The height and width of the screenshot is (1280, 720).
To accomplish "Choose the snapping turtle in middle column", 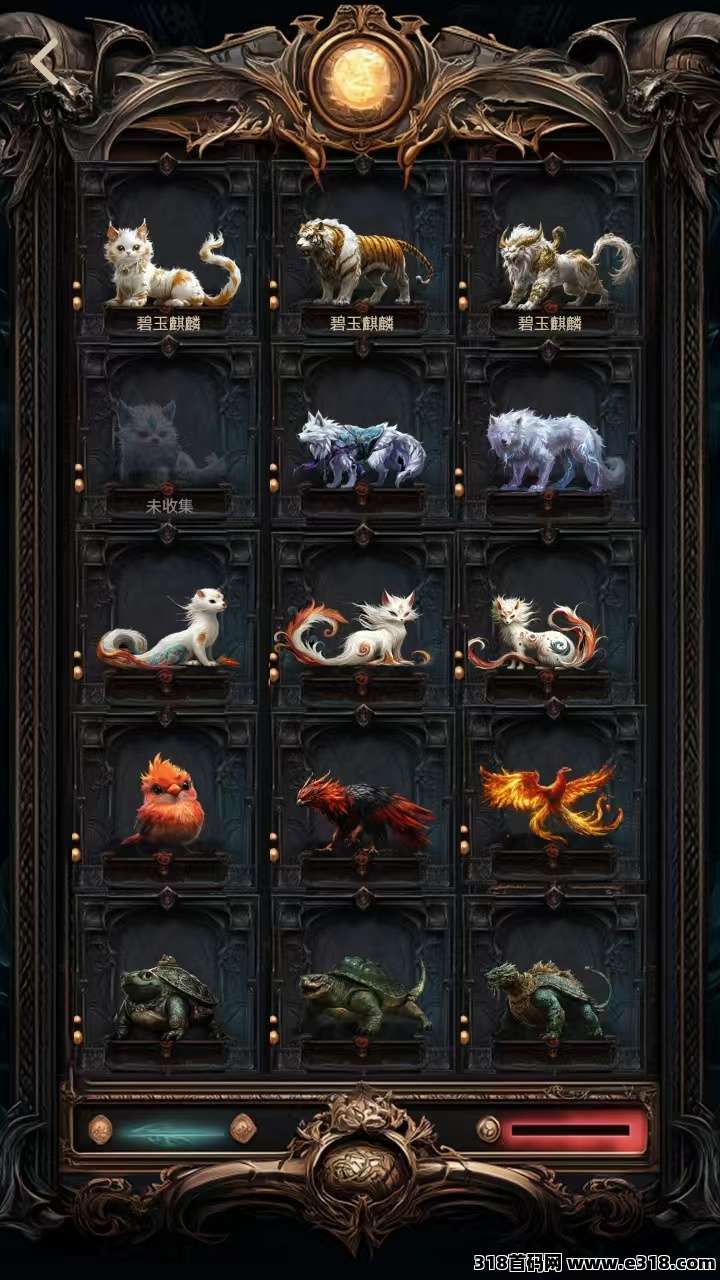I will (x=363, y=983).
